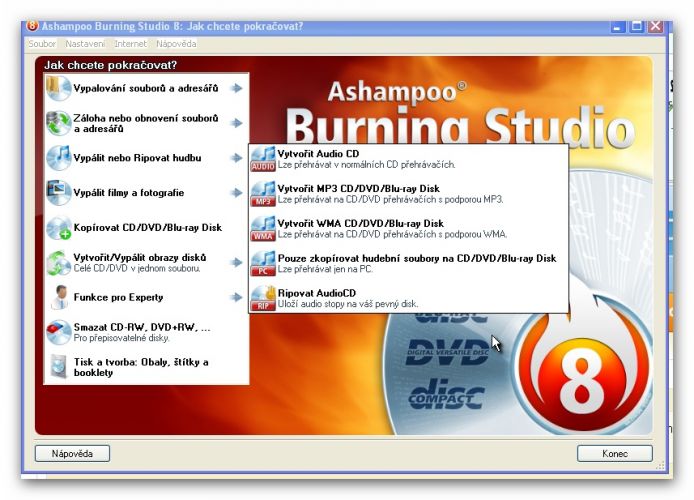The height and width of the screenshot is (500, 694).
Task: Click the print cover icon for Tisk a tvorba
Action: [58, 367]
